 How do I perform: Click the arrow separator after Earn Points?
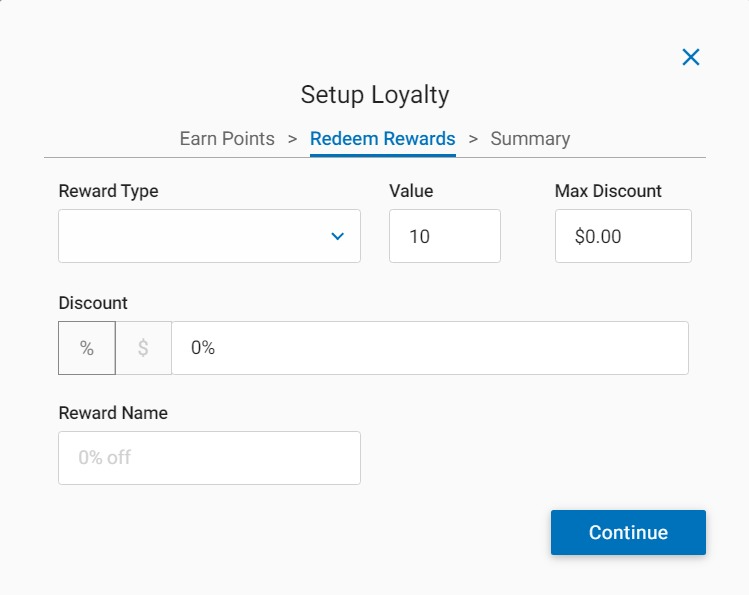pos(292,139)
